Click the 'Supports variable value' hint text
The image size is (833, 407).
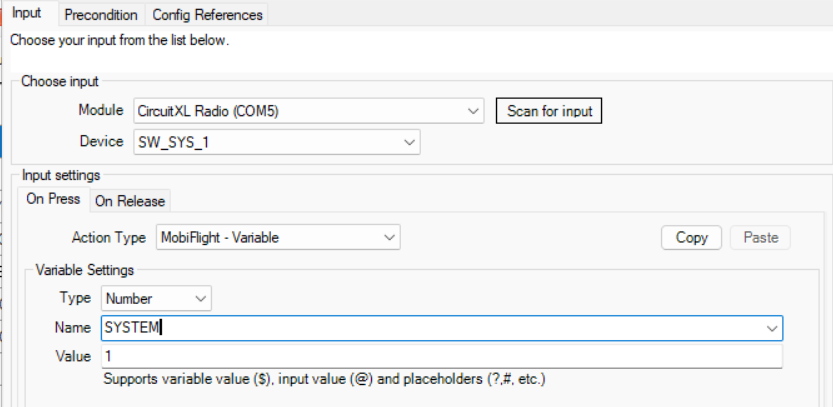[x=324, y=380]
